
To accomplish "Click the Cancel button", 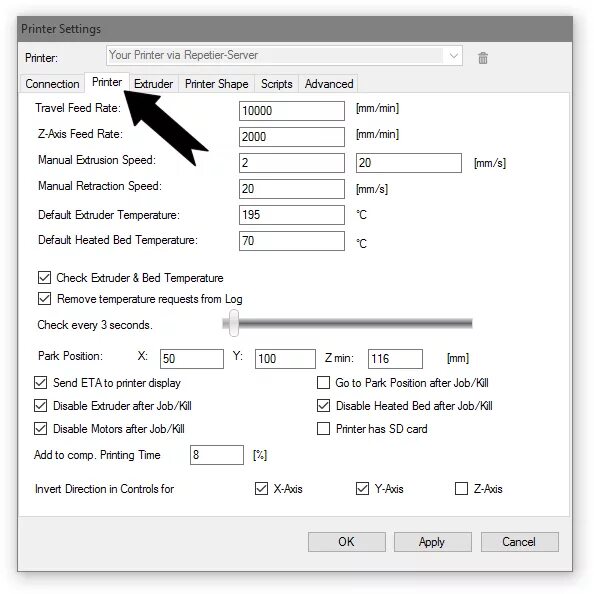I will click(519, 542).
